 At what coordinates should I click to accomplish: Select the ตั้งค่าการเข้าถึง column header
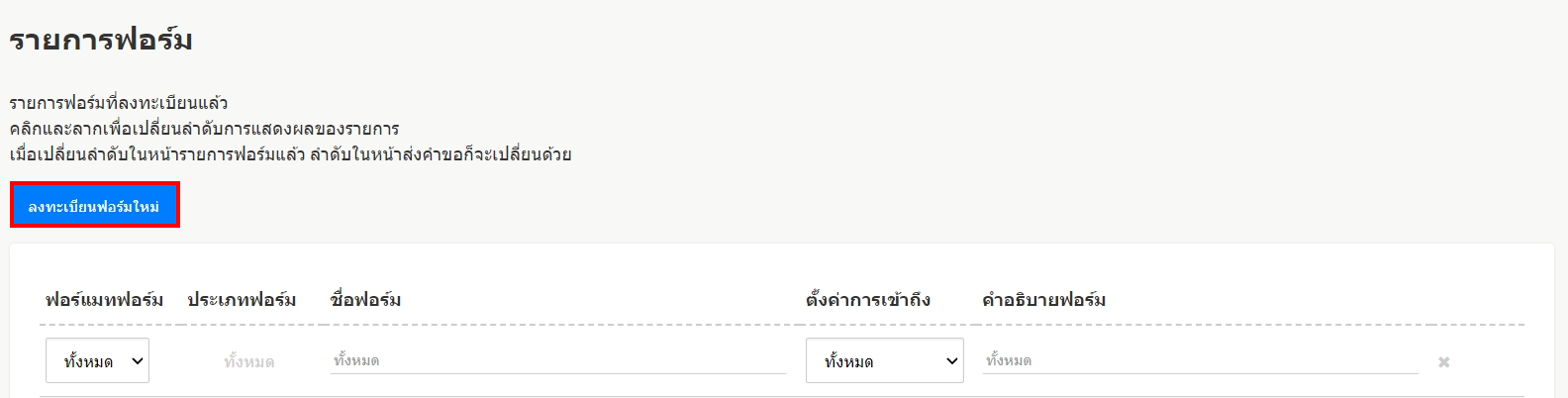(x=867, y=299)
